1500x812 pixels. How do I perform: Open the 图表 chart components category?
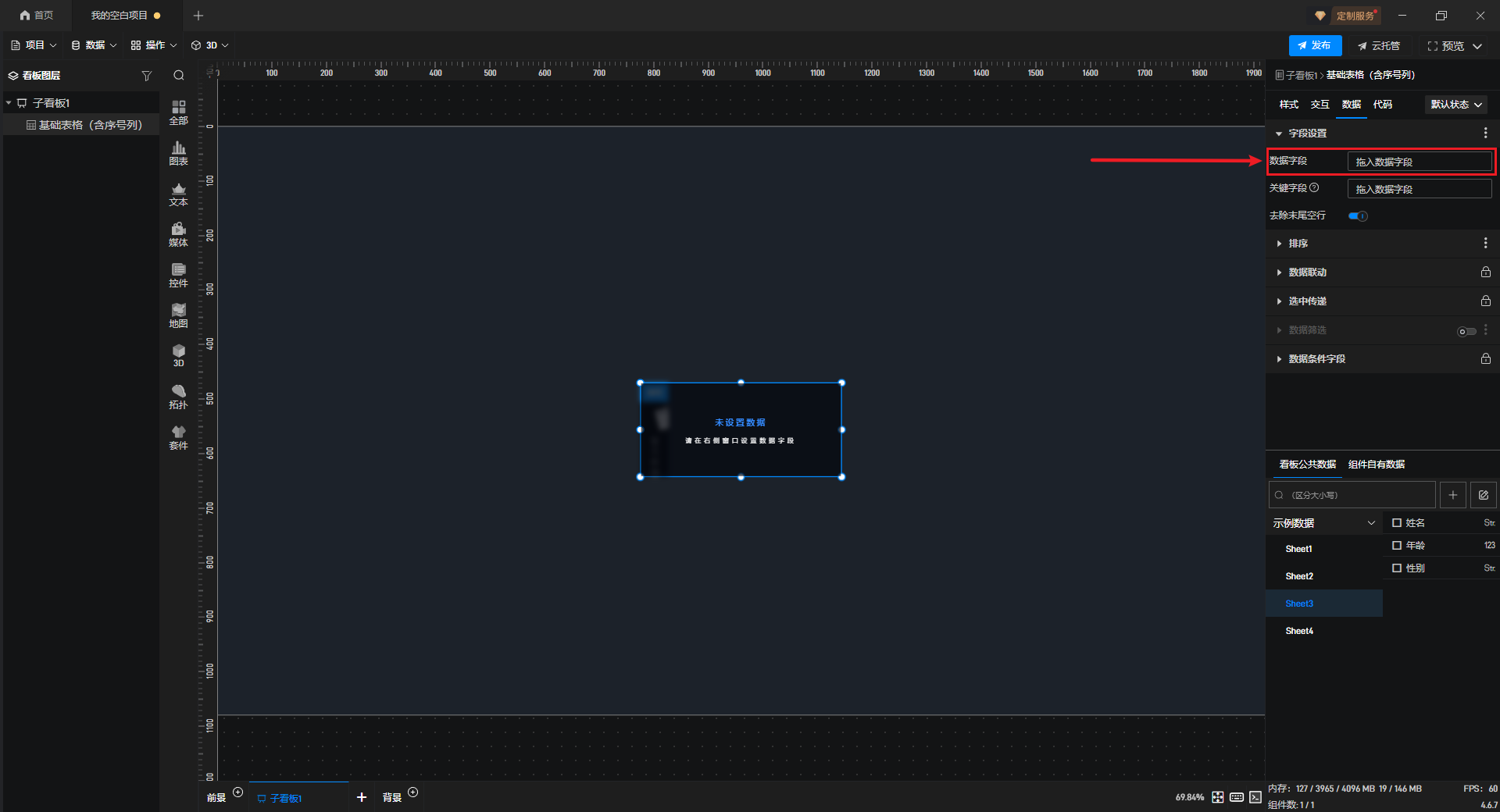[178, 153]
